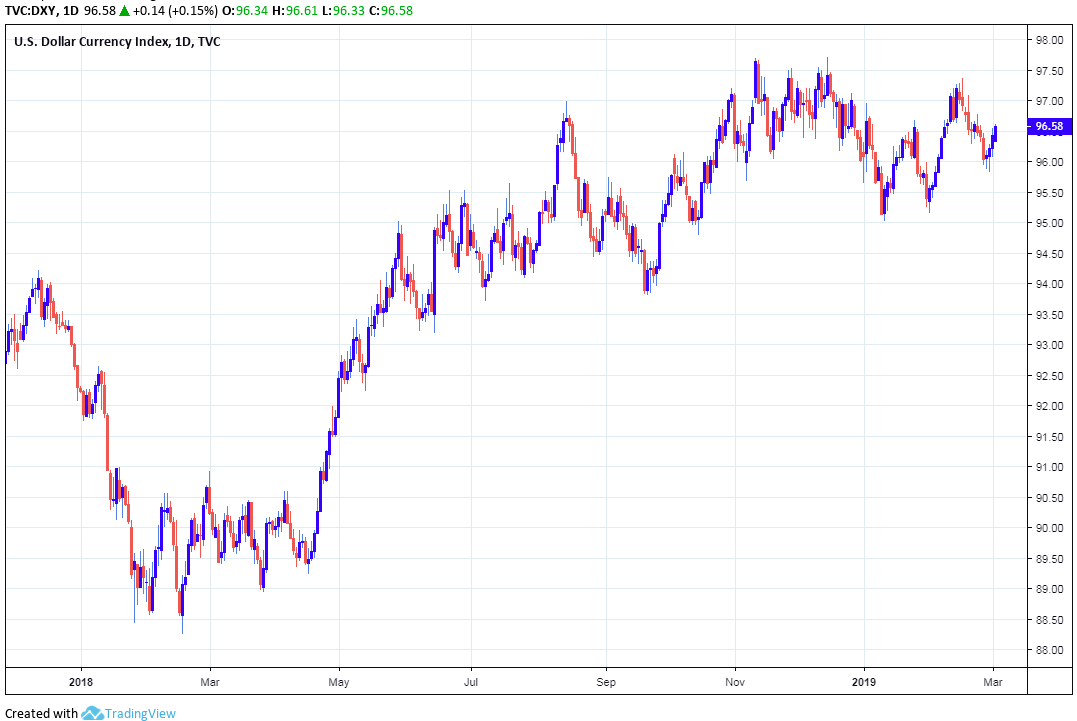The height and width of the screenshot is (721, 1077).
Task: Click the 98.00 label on the price axis
Action: [1048, 40]
